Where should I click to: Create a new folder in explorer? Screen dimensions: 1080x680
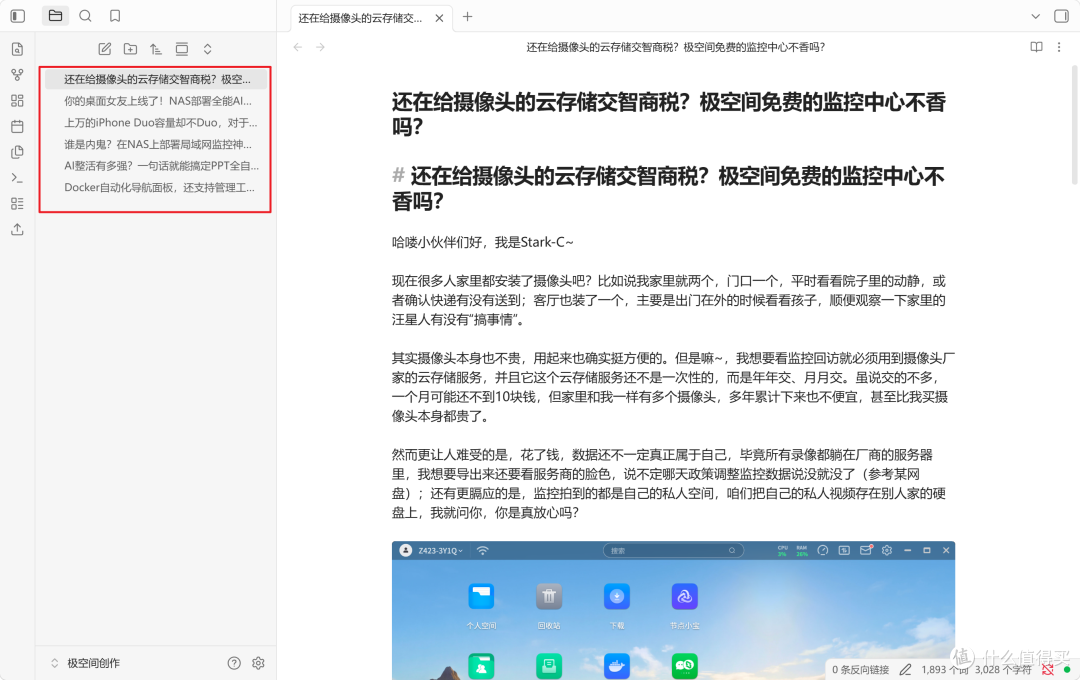pyautogui.click(x=130, y=49)
